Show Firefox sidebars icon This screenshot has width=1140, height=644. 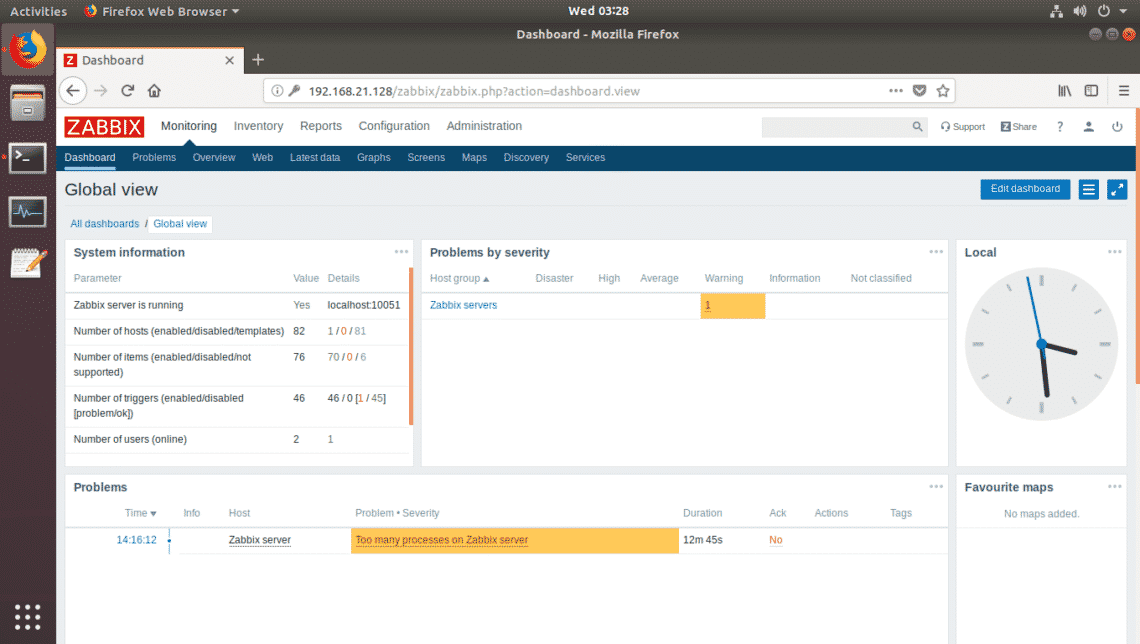[1091, 91]
